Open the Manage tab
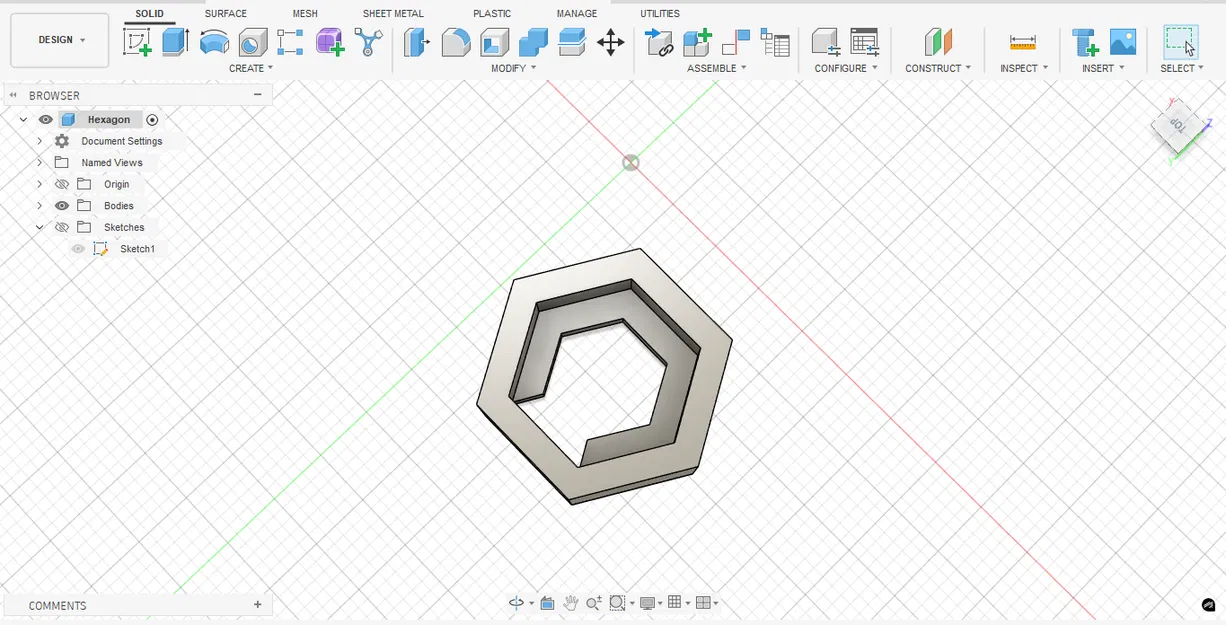This screenshot has height=625, width=1226. click(x=577, y=13)
